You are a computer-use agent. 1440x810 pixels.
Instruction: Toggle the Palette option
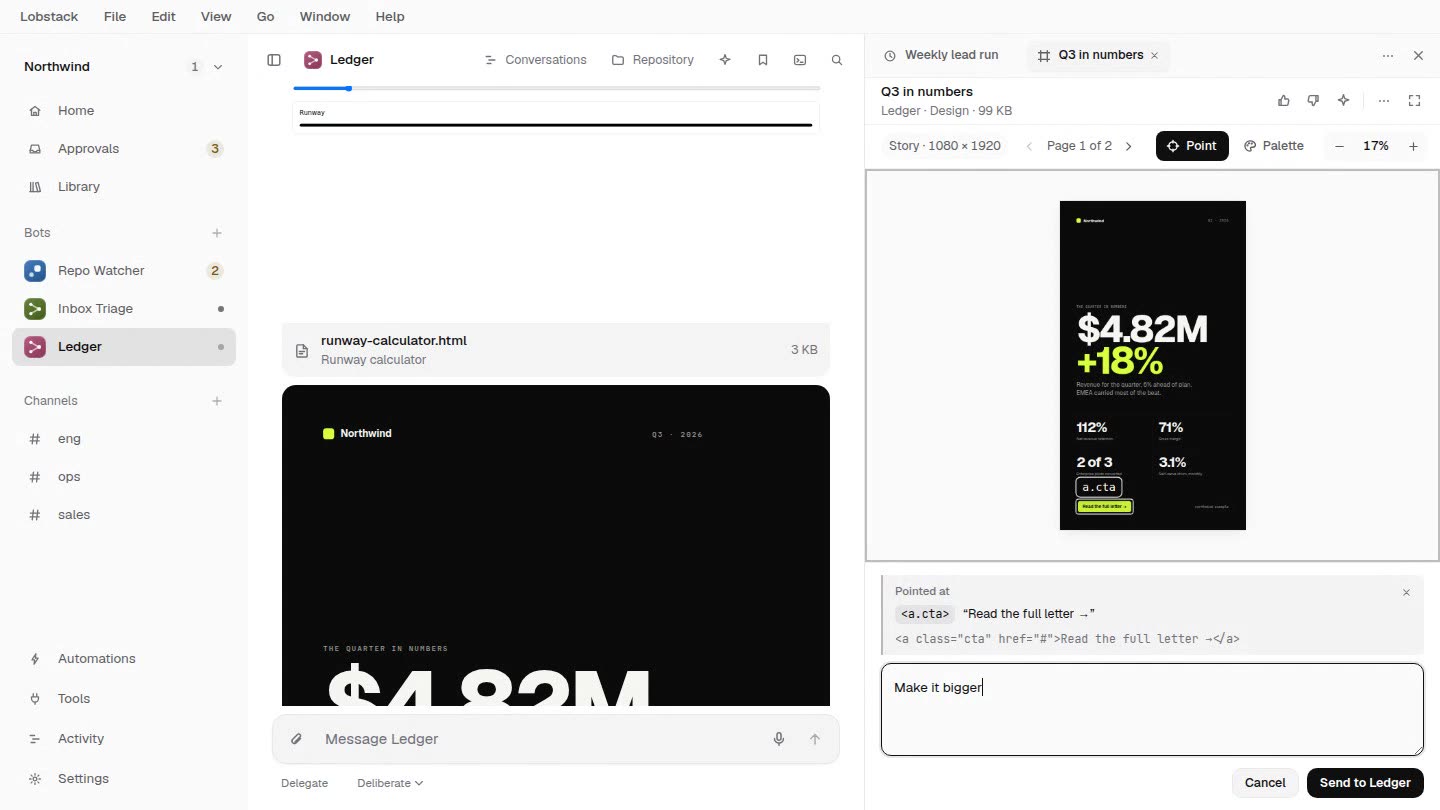point(1274,146)
